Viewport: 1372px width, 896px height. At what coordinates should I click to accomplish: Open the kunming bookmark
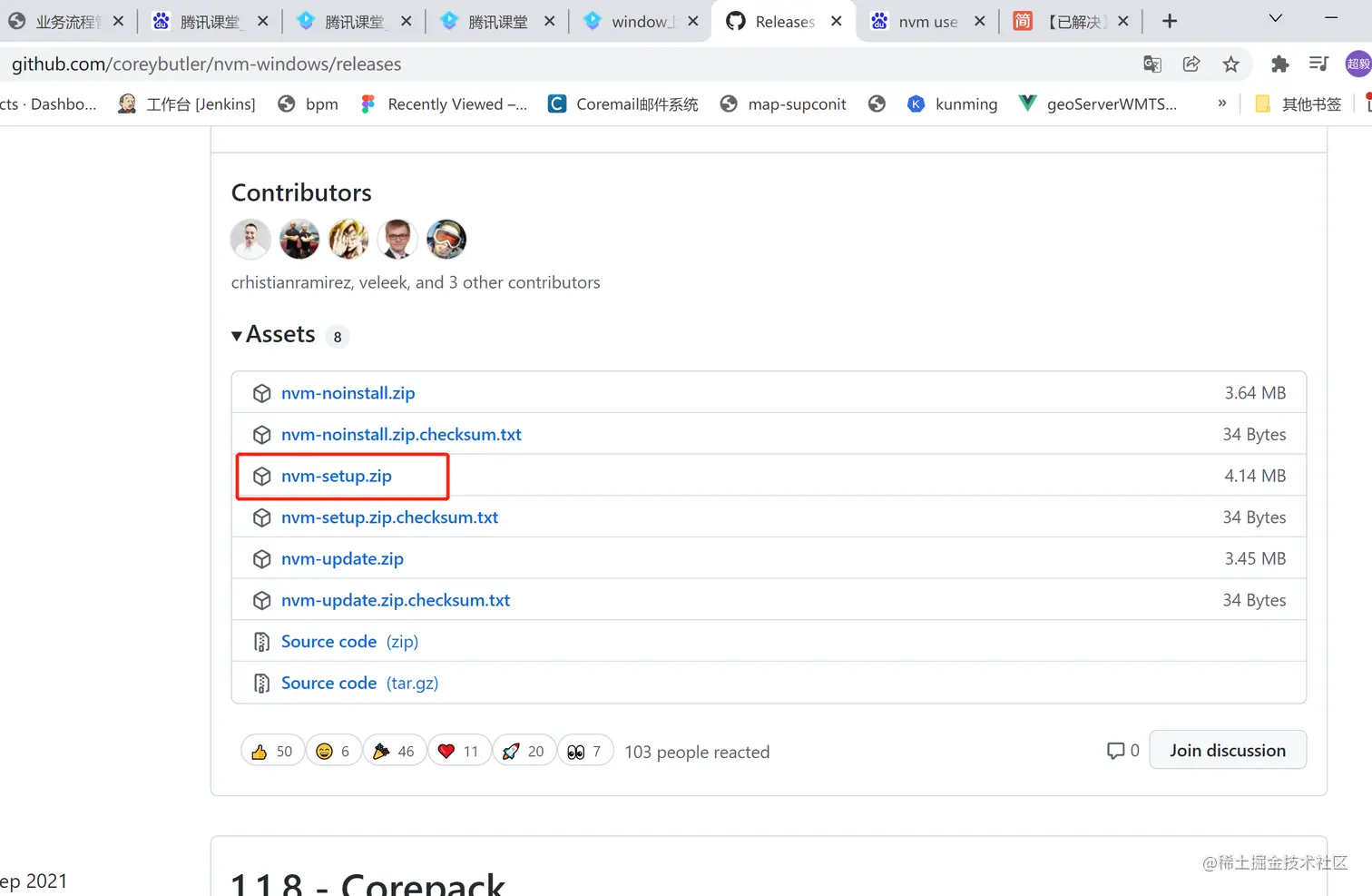click(953, 103)
